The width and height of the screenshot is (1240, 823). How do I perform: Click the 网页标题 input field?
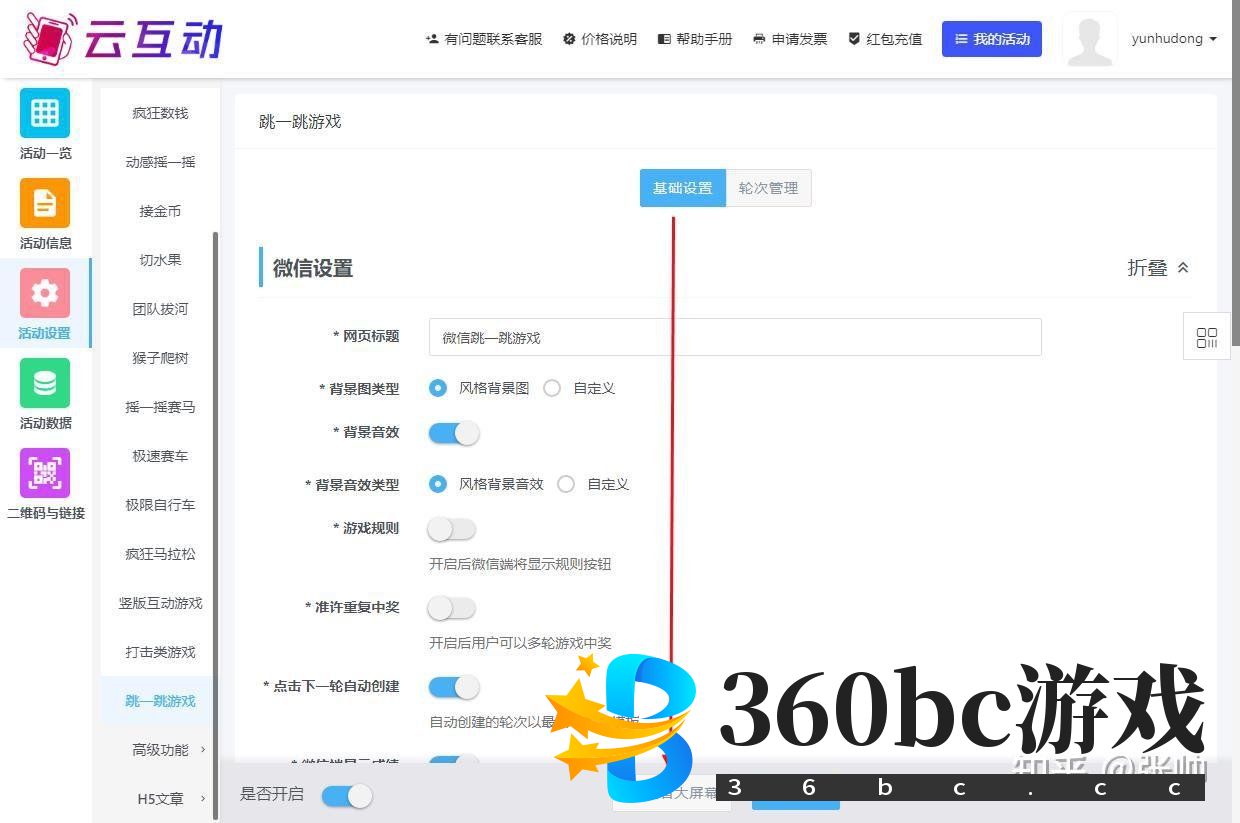(x=735, y=337)
